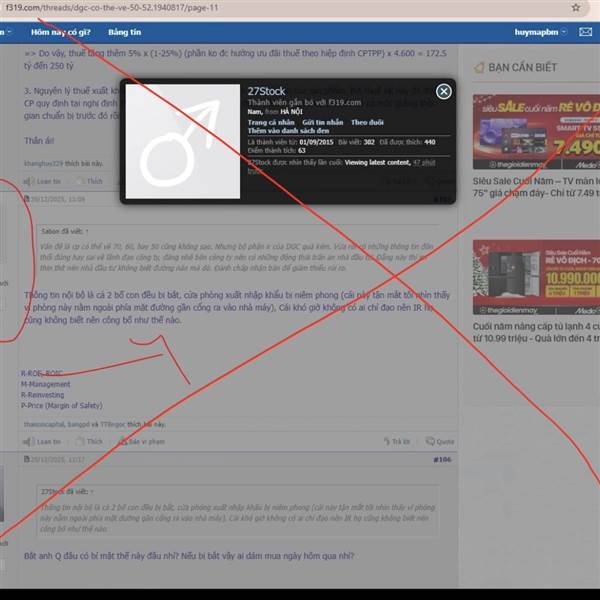Click 'Trả lời' reply icon on 27Stock's post
This screenshot has height=600, width=600.
396,442
